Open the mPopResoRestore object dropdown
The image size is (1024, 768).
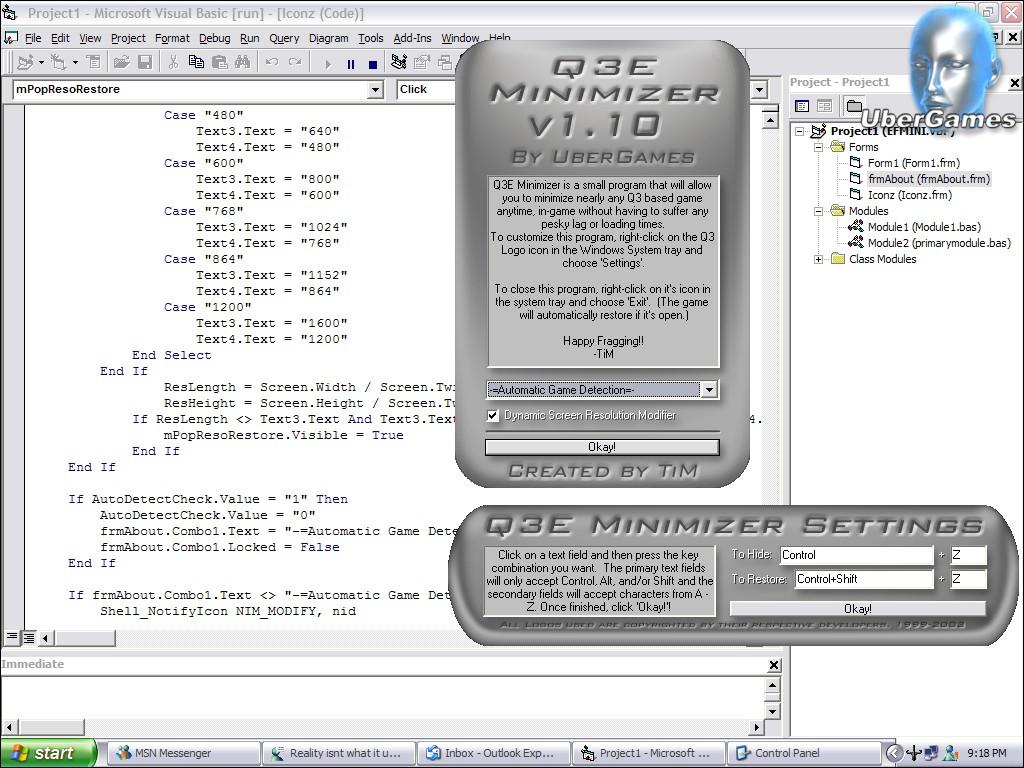point(375,90)
